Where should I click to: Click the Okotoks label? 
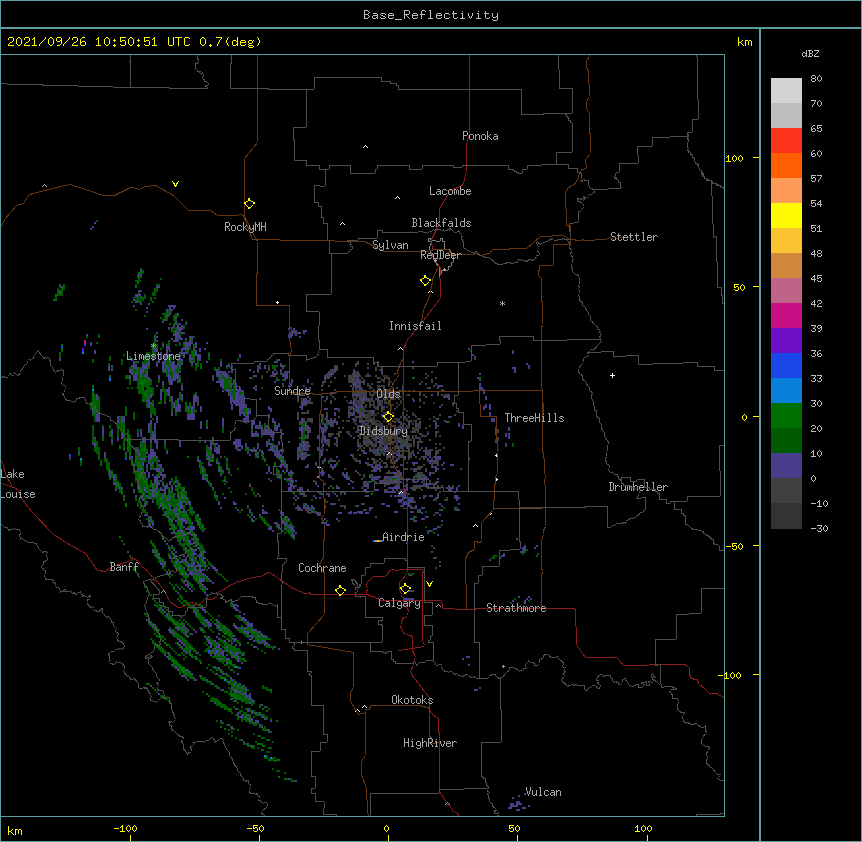point(412,700)
